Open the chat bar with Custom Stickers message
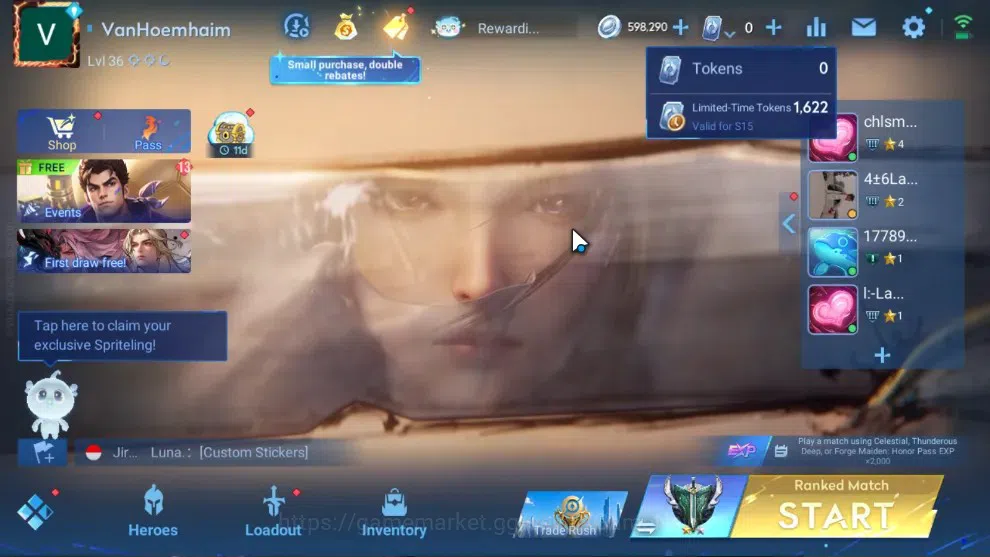 click(215, 452)
